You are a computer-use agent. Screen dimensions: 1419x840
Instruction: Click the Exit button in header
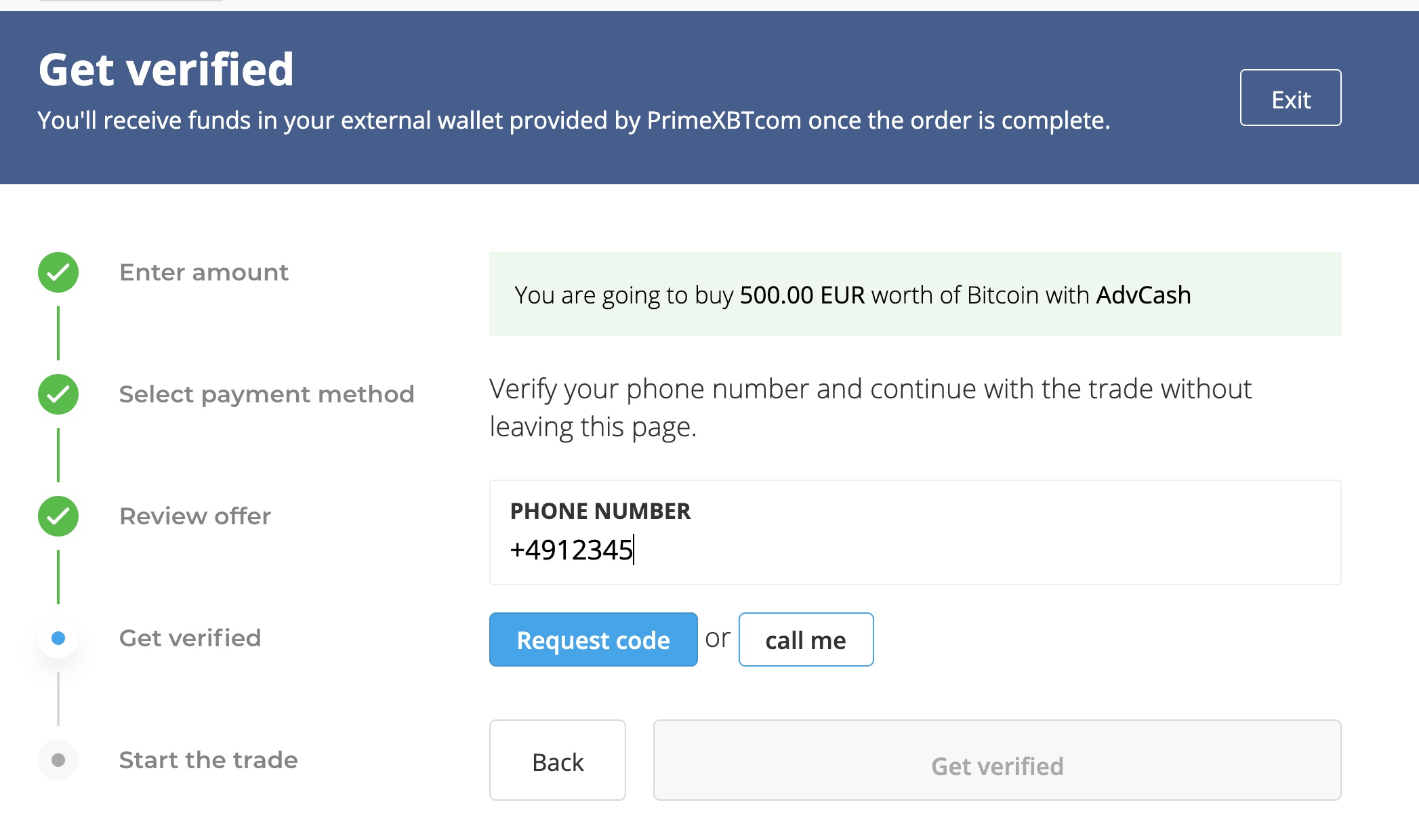[x=1290, y=98]
